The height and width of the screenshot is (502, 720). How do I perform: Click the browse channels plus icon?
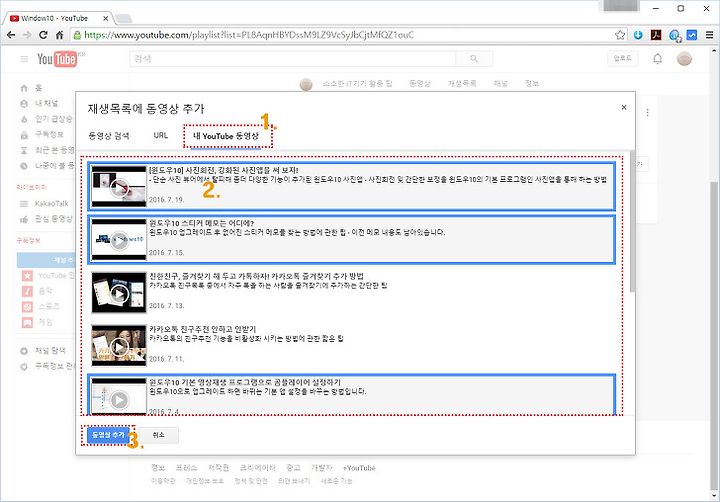pos(24,351)
